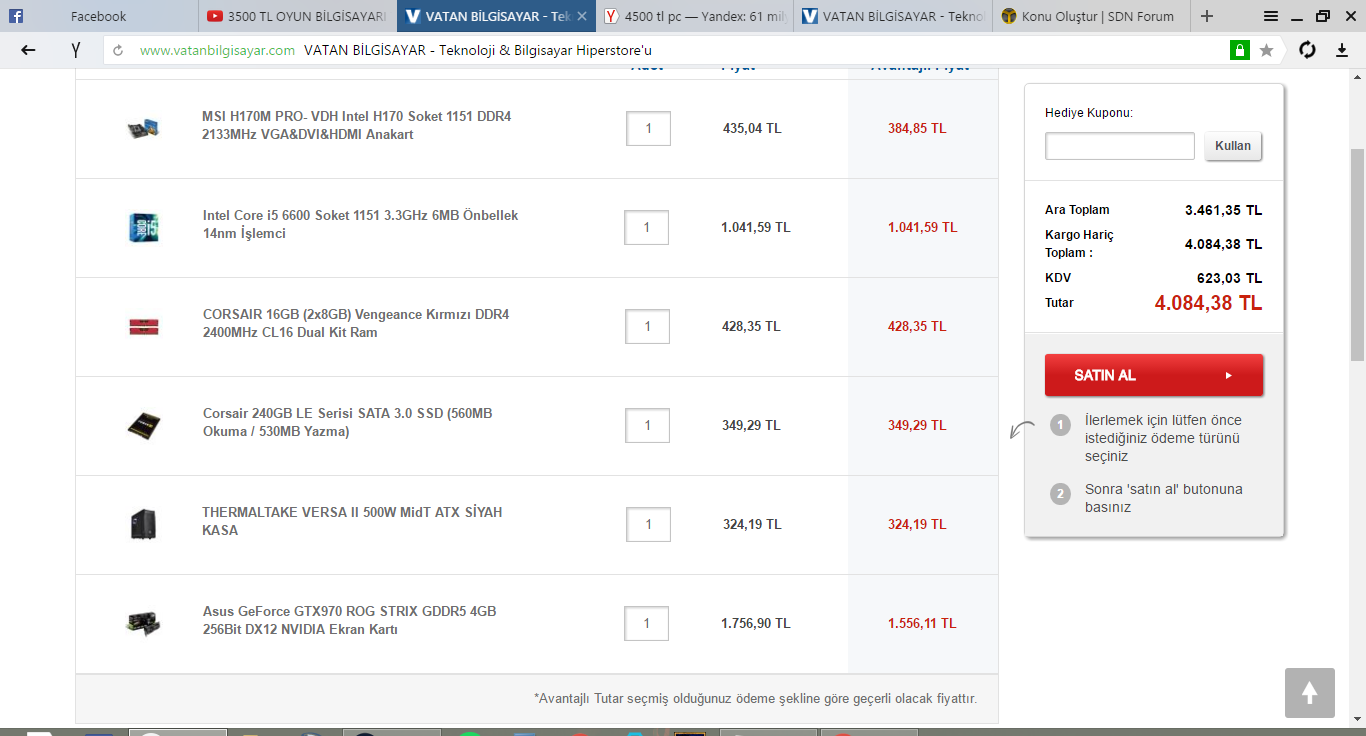Switch to the Konu Oluştur SDN Forum tab
This screenshot has height=736, width=1366.
click(1091, 16)
